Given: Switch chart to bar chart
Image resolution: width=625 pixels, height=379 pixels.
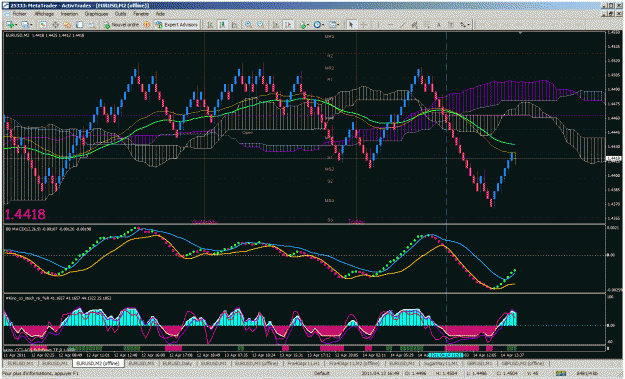Looking at the screenshot, I should pyautogui.click(x=210, y=25).
